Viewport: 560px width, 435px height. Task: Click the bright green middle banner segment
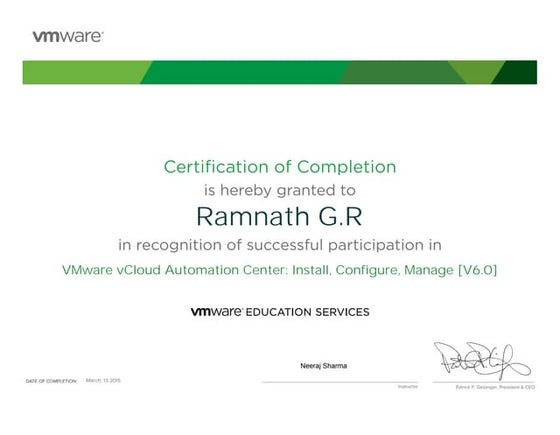coord(245,72)
